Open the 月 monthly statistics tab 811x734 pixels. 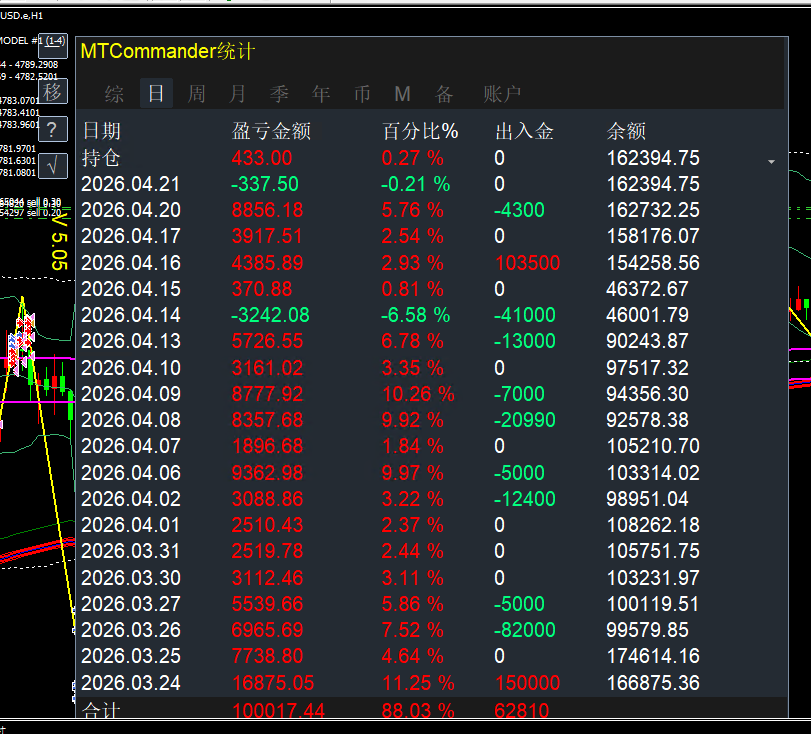point(237,93)
